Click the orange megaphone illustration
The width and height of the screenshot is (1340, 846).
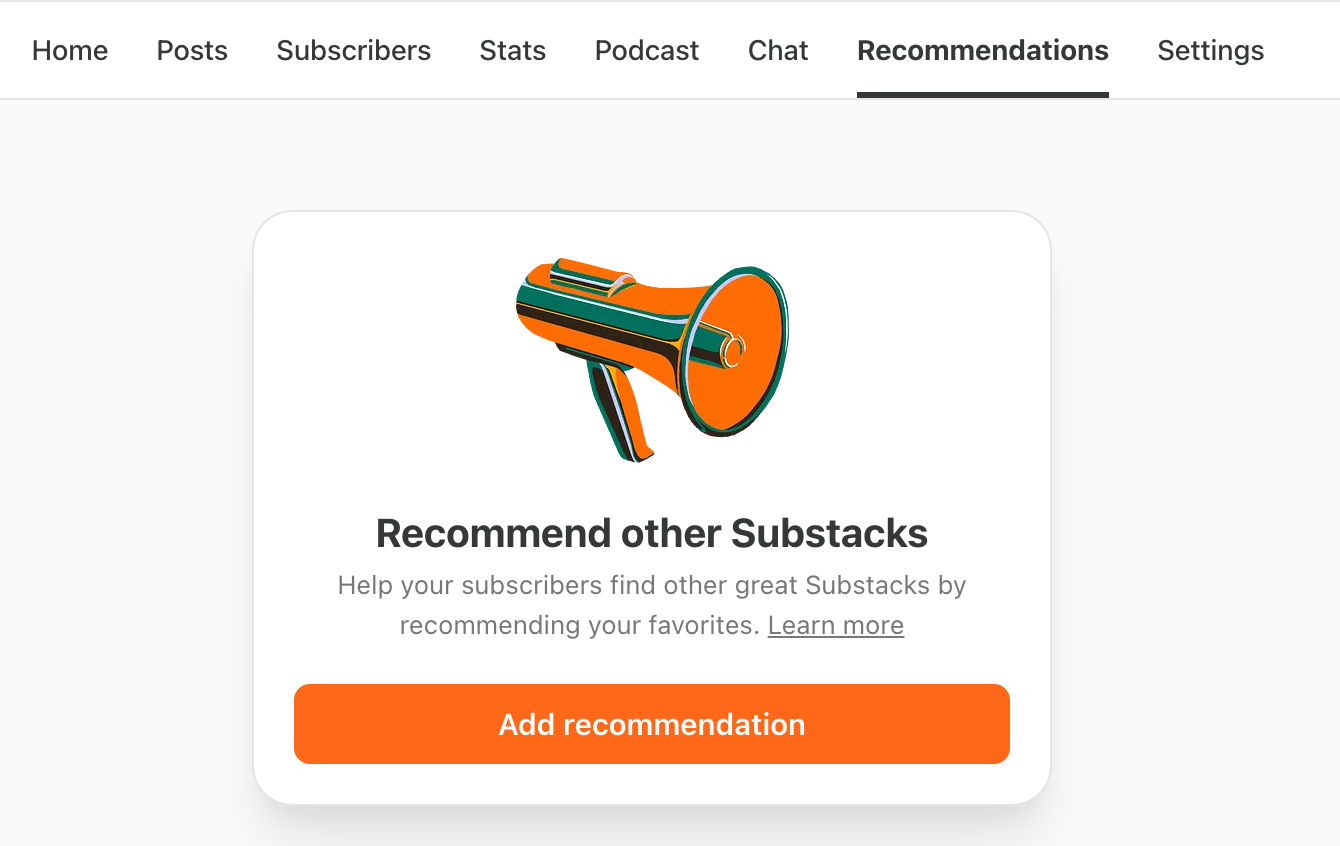coord(652,359)
